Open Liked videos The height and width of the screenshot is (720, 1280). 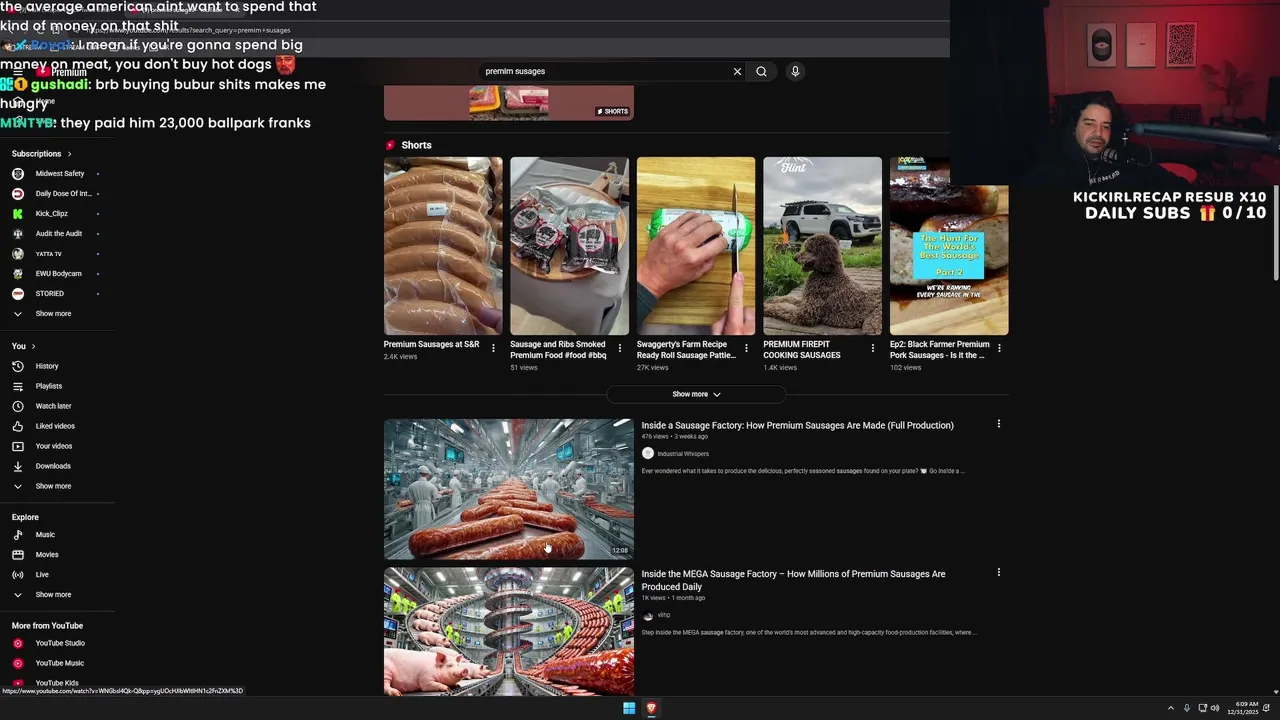56,426
